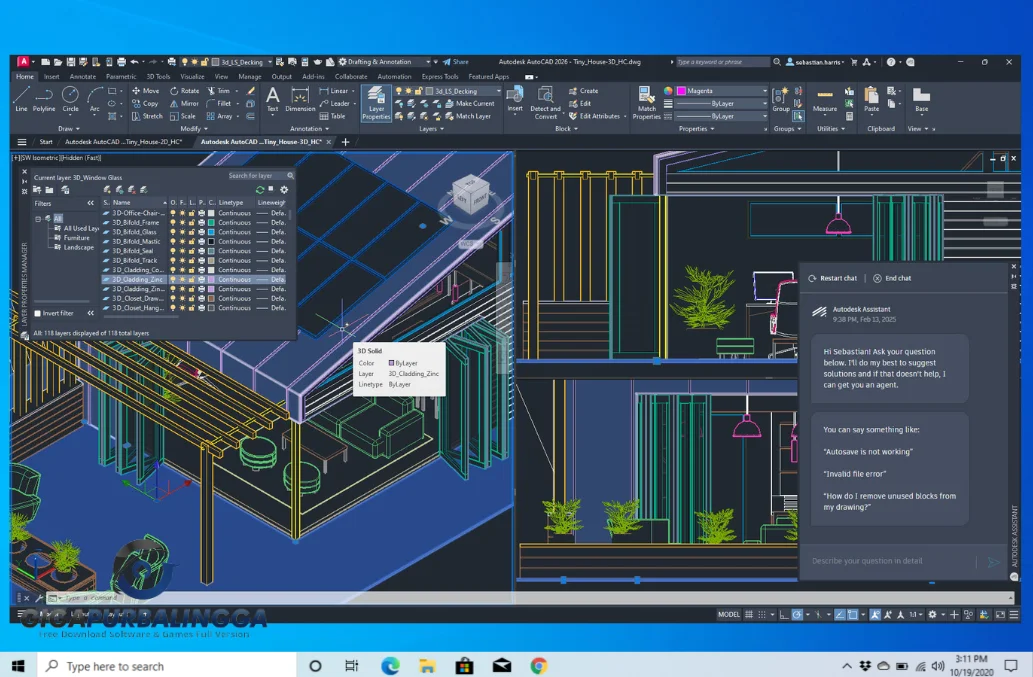The height and width of the screenshot is (677, 1033).
Task: Open layer manager settings gear
Action: (285, 190)
